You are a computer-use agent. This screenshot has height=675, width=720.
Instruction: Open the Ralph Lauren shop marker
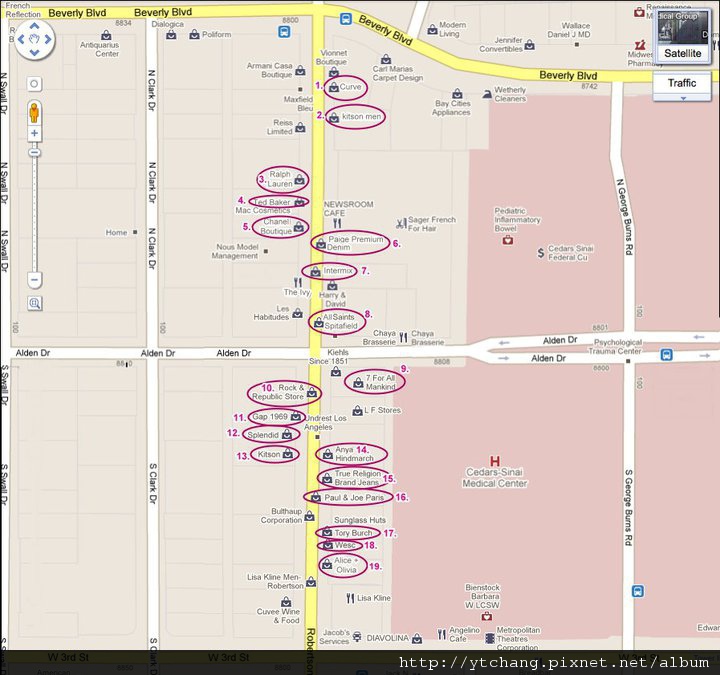[299, 180]
